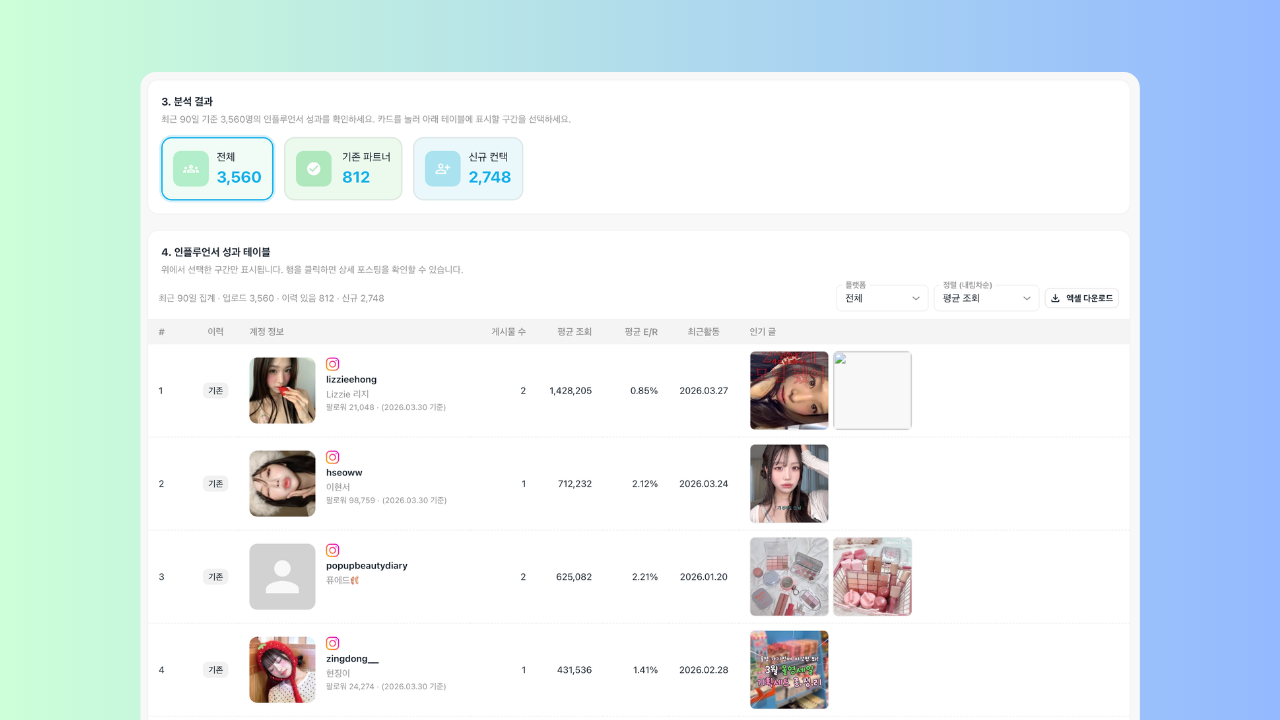
Task: Expand the 정렬 dropdown showing 평균 조회
Action: (x=986, y=298)
